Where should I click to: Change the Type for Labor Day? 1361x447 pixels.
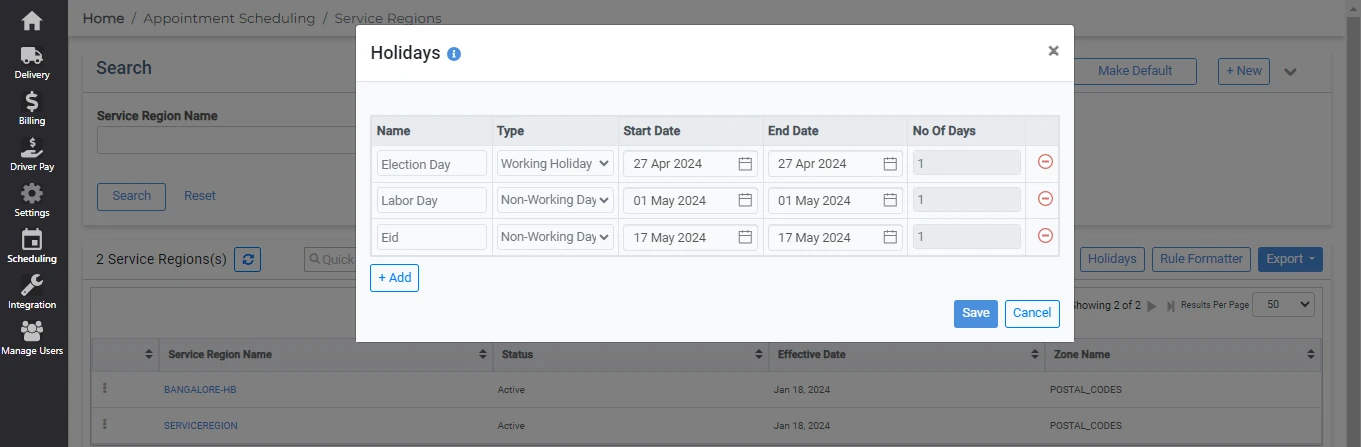click(x=555, y=200)
